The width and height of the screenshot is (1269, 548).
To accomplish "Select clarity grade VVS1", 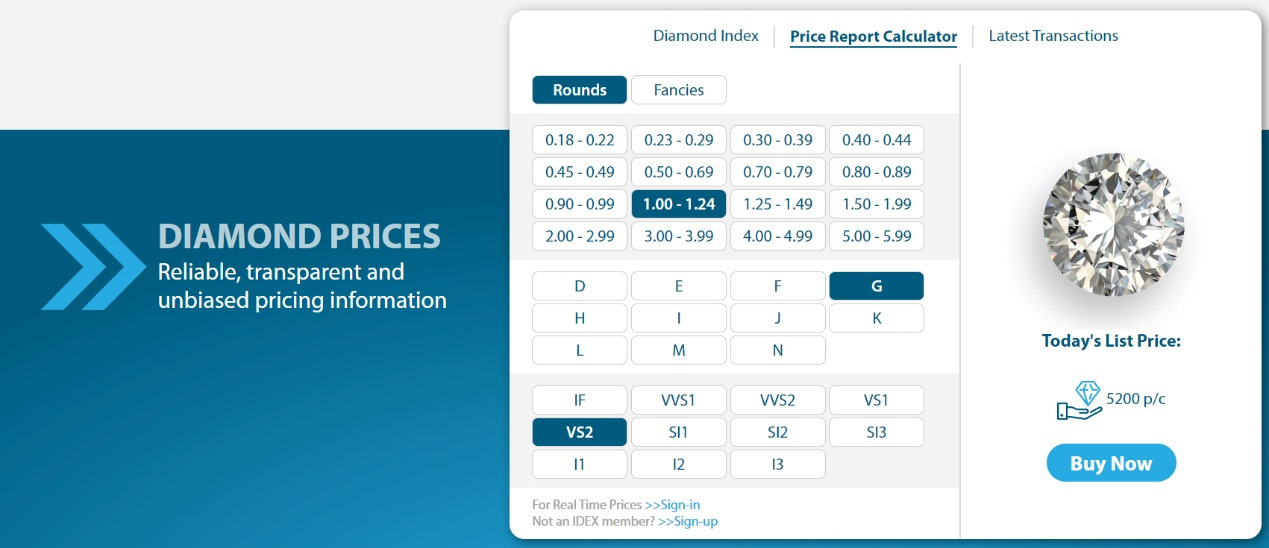I will (678, 400).
